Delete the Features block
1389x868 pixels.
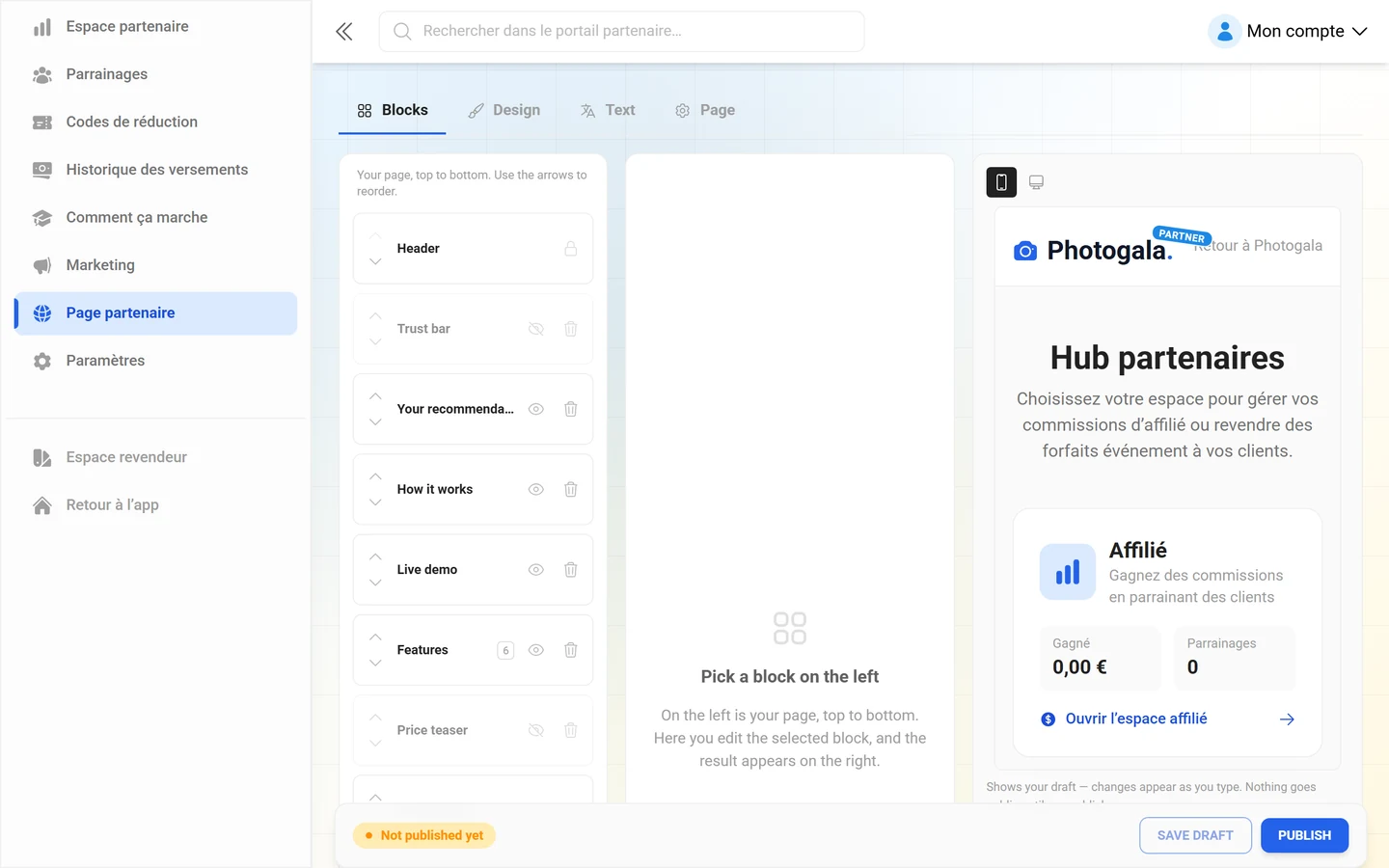571,650
